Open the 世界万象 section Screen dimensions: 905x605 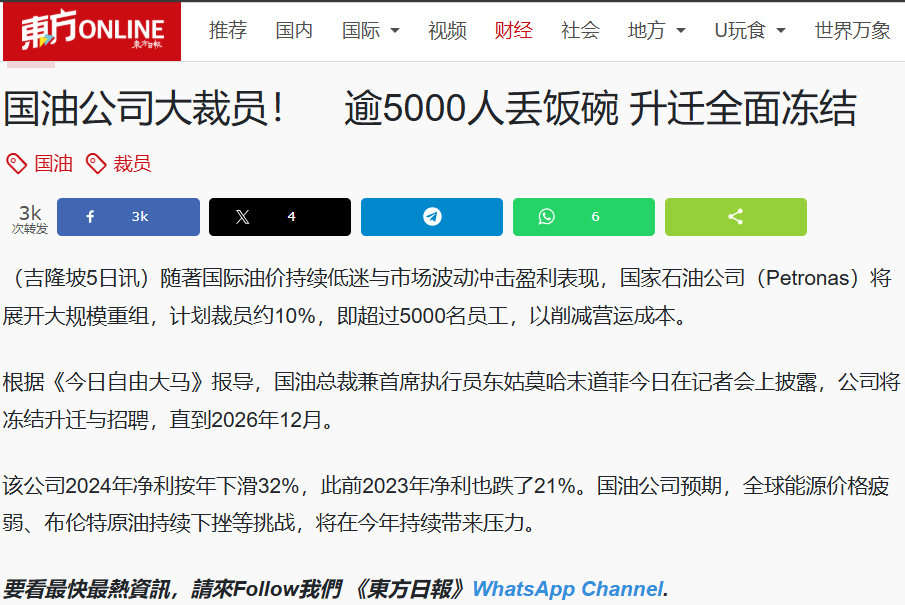852,30
